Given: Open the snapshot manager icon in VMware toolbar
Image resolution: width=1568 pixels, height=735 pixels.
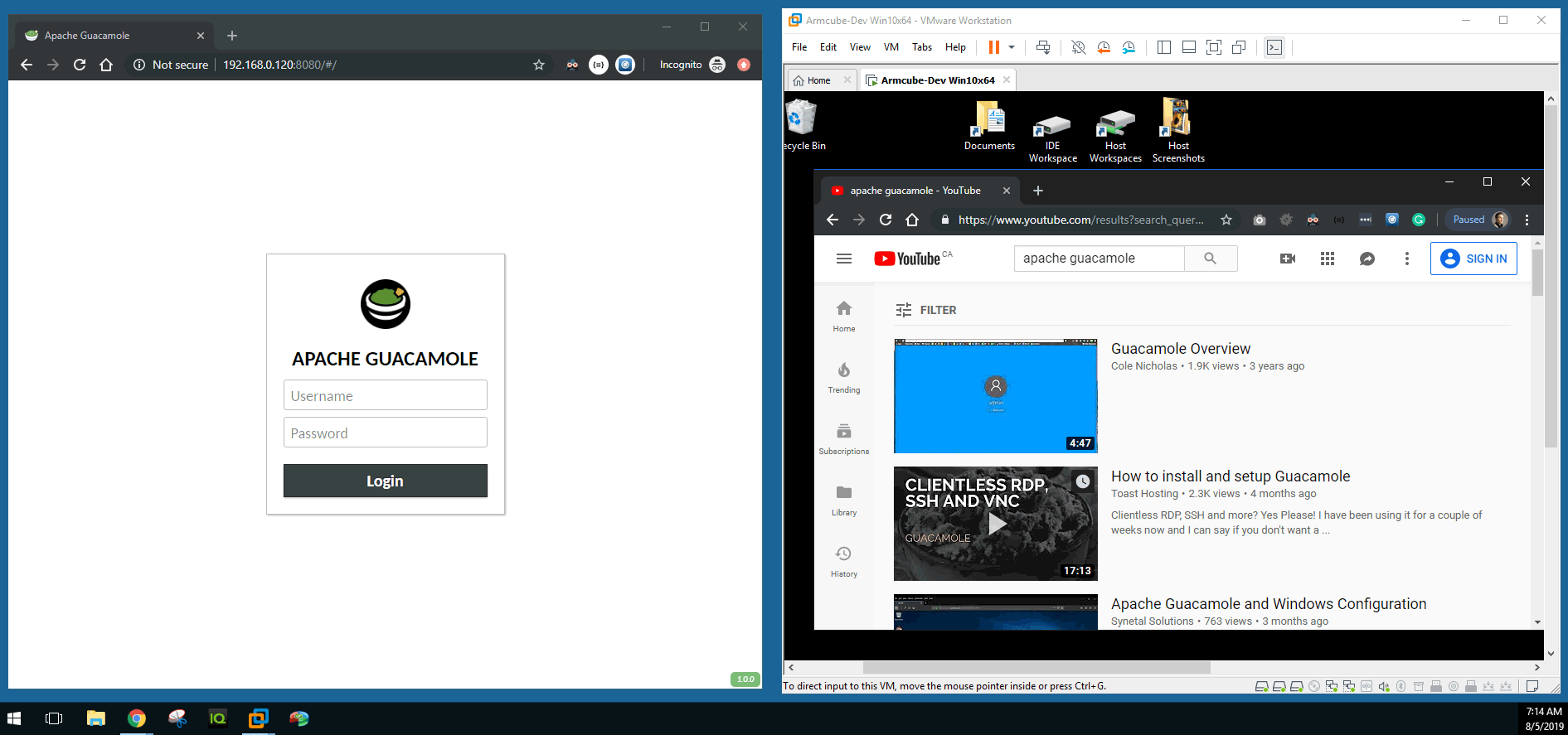Looking at the screenshot, I should click(1129, 47).
